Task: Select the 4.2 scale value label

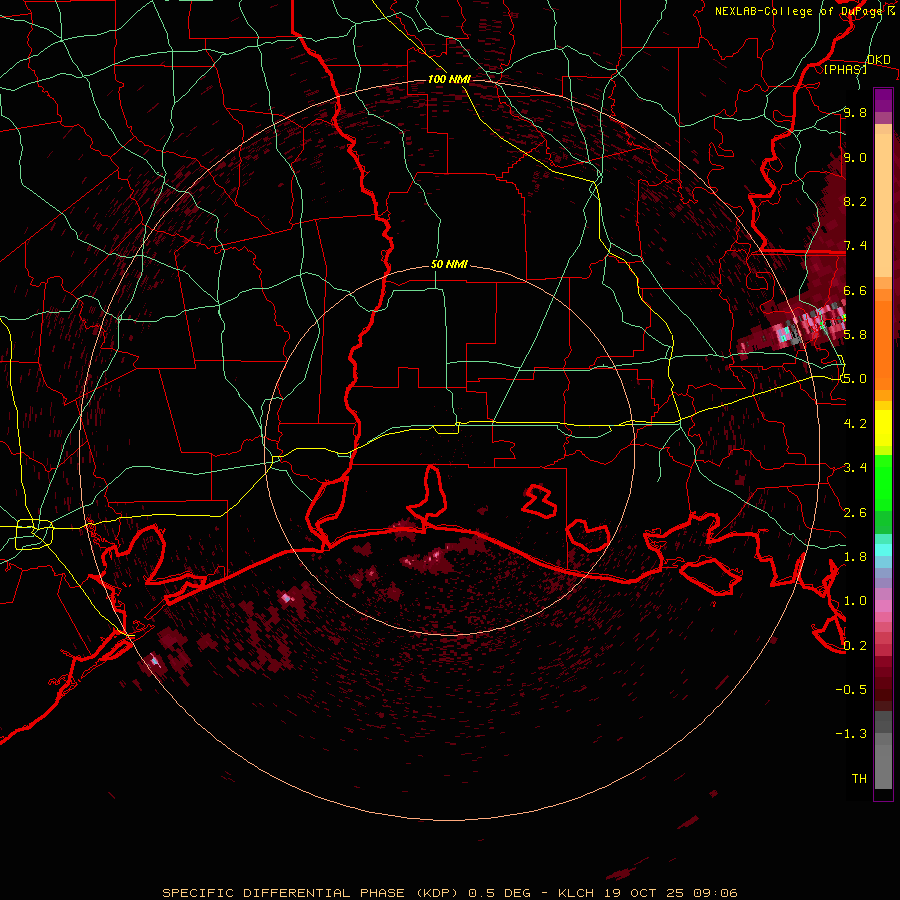Action: (855, 424)
